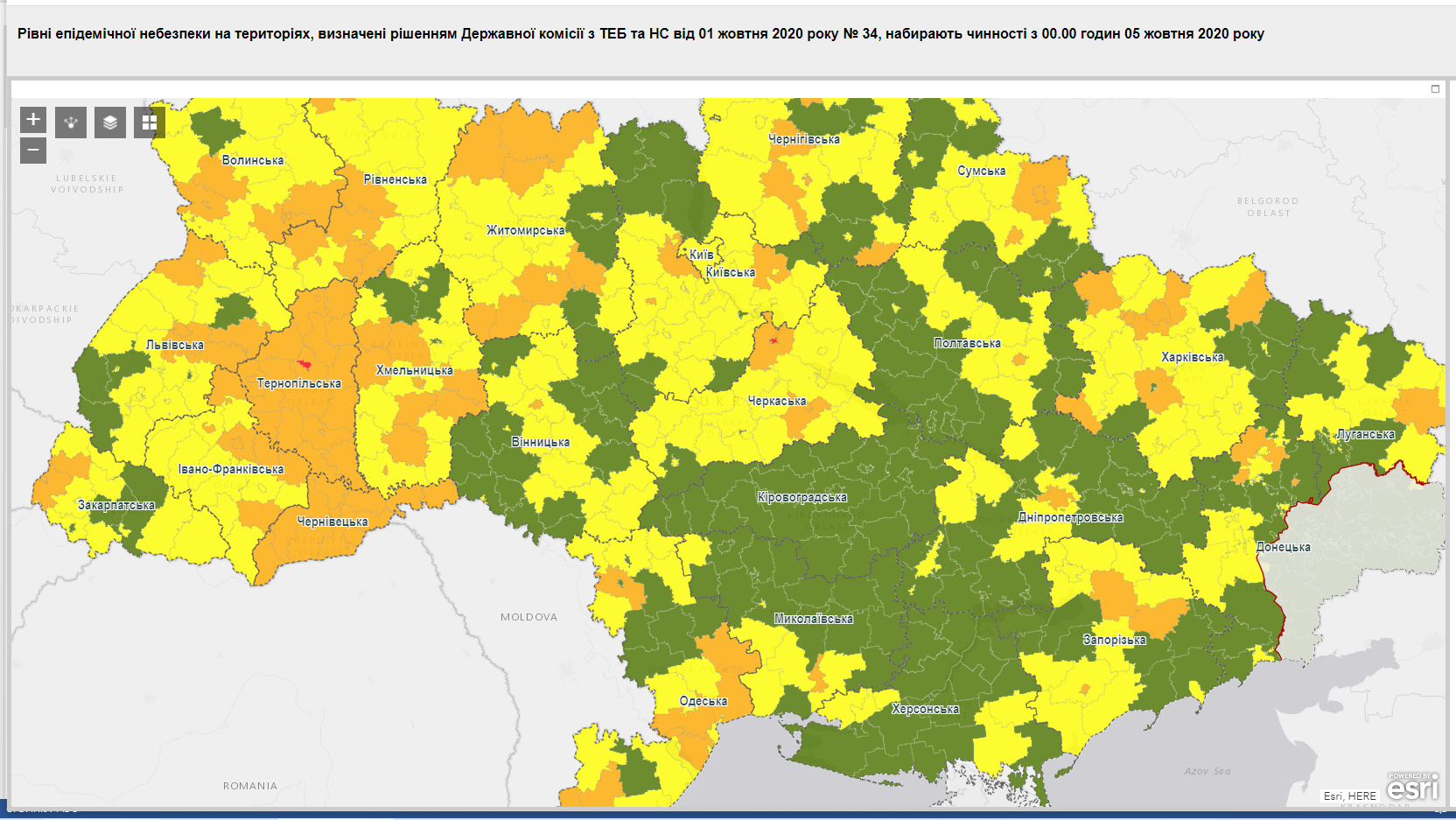Open the map layers list
The width and height of the screenshot is (1456, 820).
coord(110,123)
